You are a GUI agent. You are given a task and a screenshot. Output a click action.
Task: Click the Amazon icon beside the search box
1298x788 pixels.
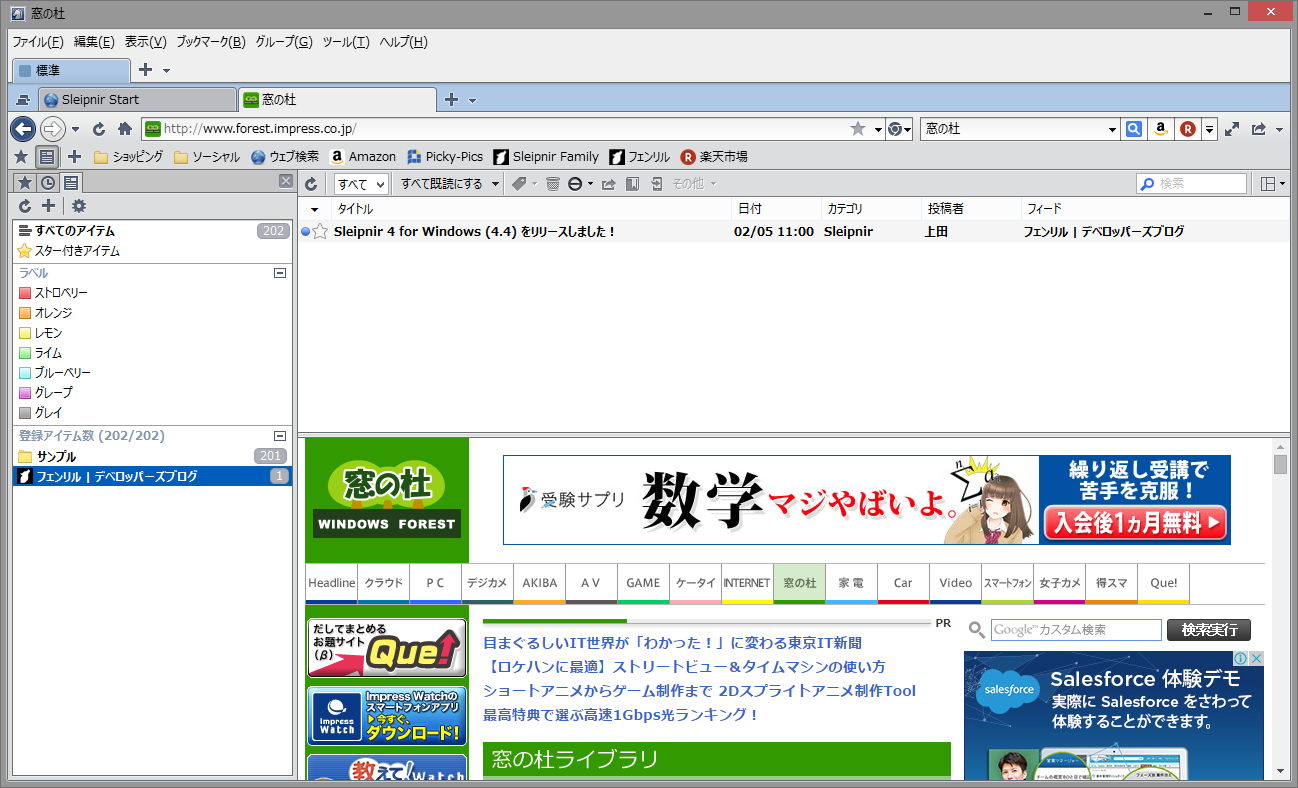[1161, 128]
